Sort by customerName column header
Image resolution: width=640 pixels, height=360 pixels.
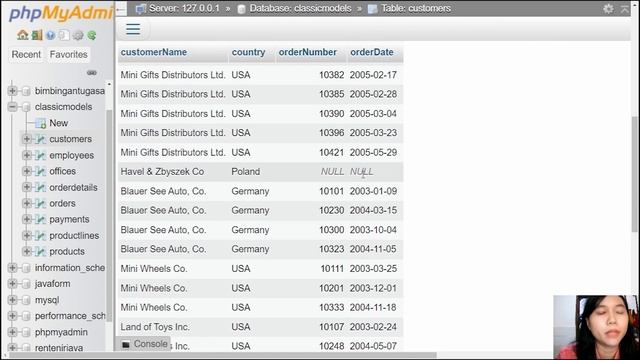pyautogui.click(x=154, y=52)
